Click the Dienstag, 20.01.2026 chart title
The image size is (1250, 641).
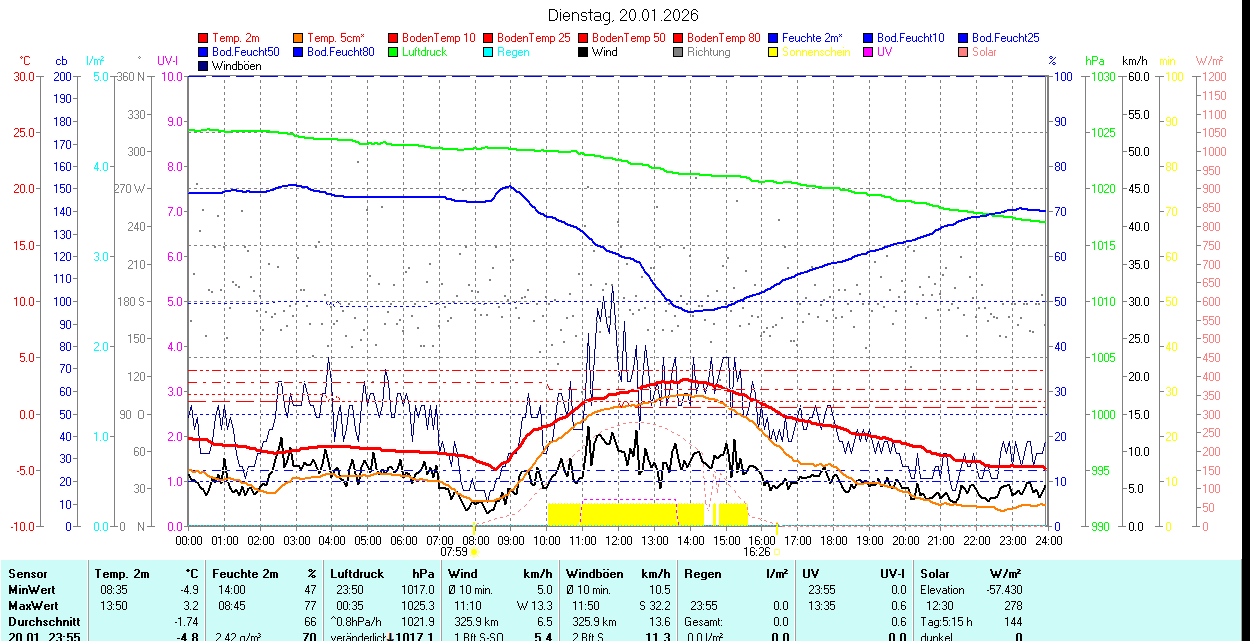(x=624, y=15)
